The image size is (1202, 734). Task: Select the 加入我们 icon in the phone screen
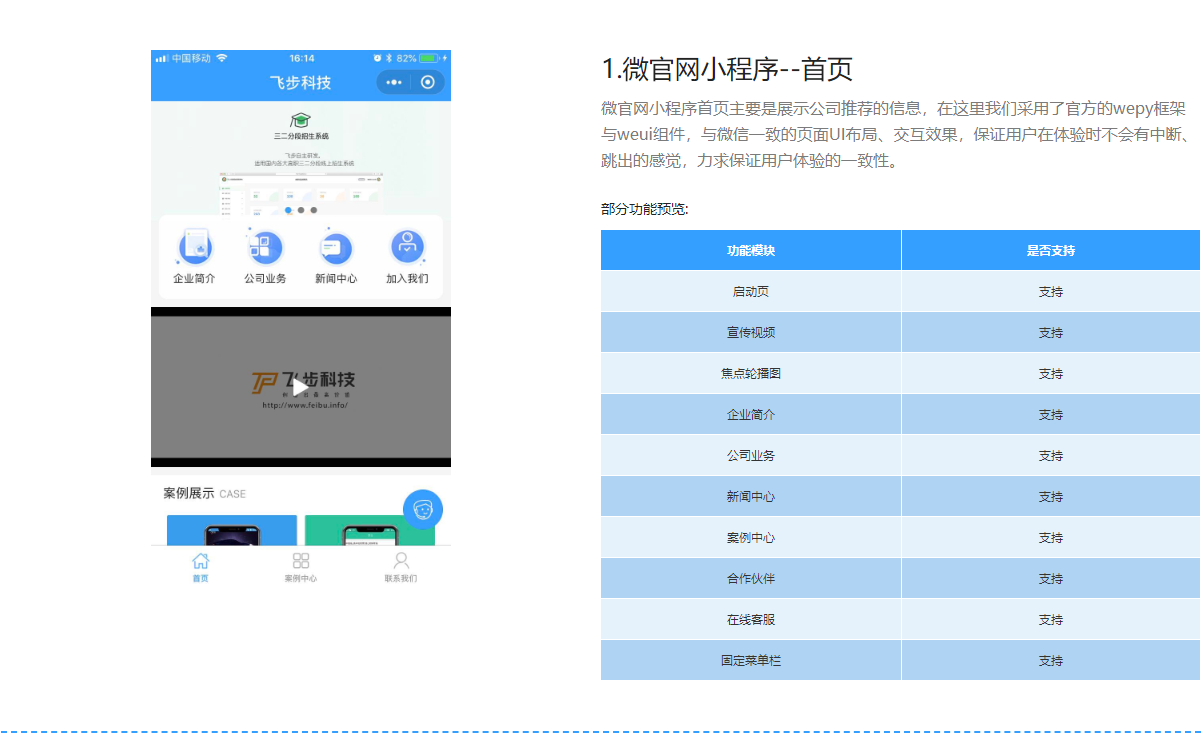click(x=407, y=246)
